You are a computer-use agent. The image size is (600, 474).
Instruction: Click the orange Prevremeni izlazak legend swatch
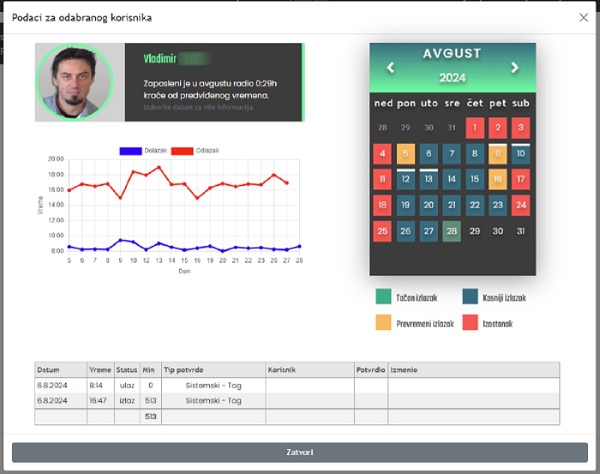[x=383, y=323]
